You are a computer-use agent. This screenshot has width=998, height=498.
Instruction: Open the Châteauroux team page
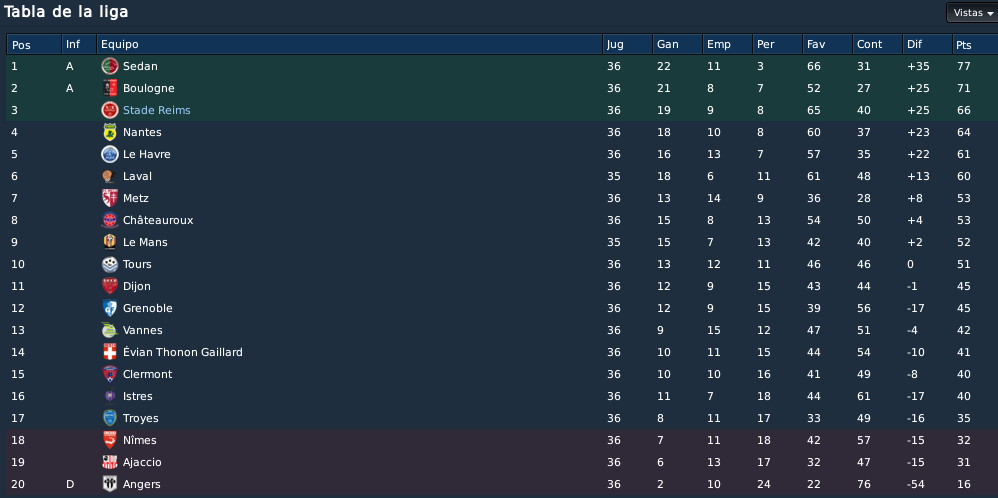coord(158,220)
